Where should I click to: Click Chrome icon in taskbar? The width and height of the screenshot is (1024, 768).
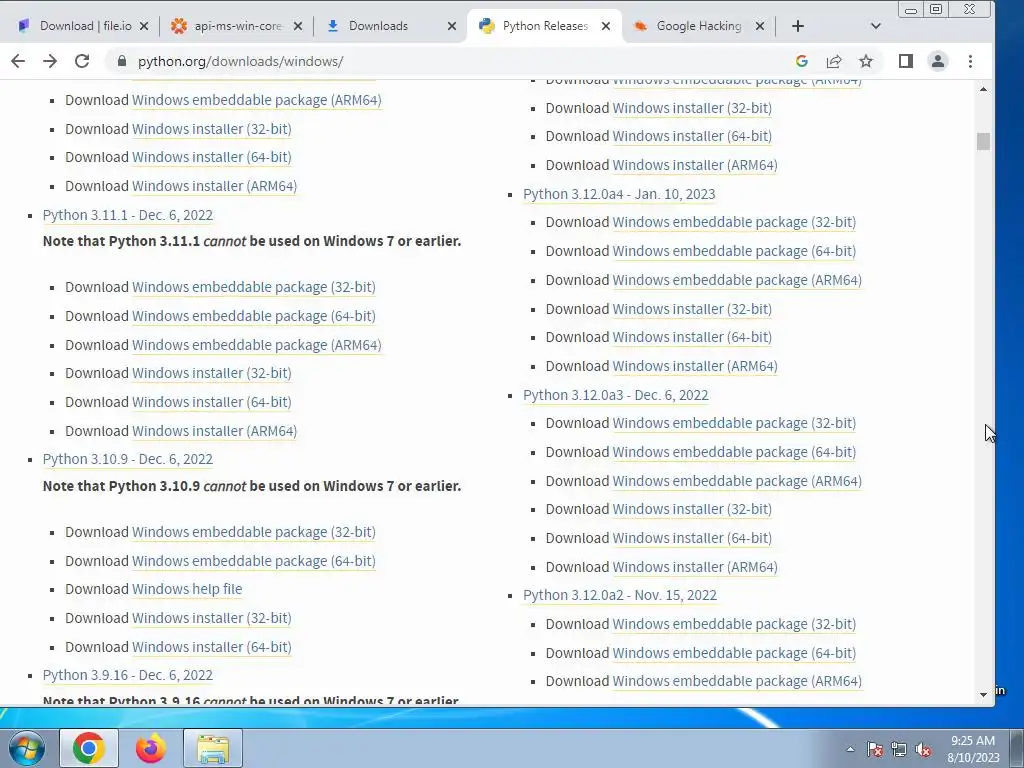coord(89,748)
